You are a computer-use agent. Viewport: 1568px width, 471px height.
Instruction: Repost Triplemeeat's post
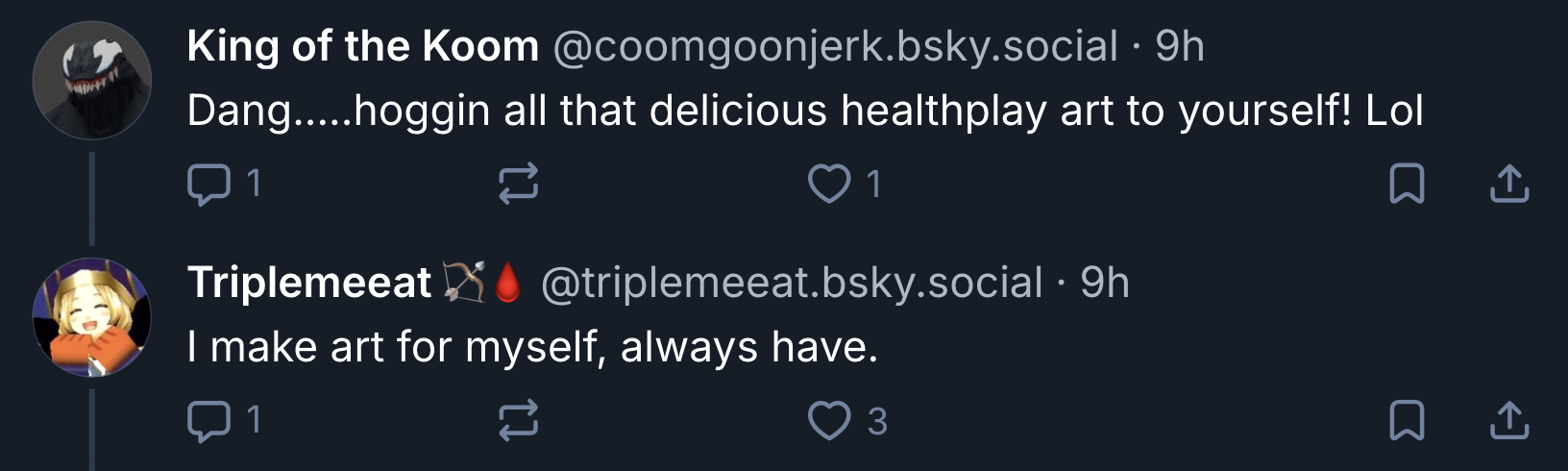coord(518,420)
